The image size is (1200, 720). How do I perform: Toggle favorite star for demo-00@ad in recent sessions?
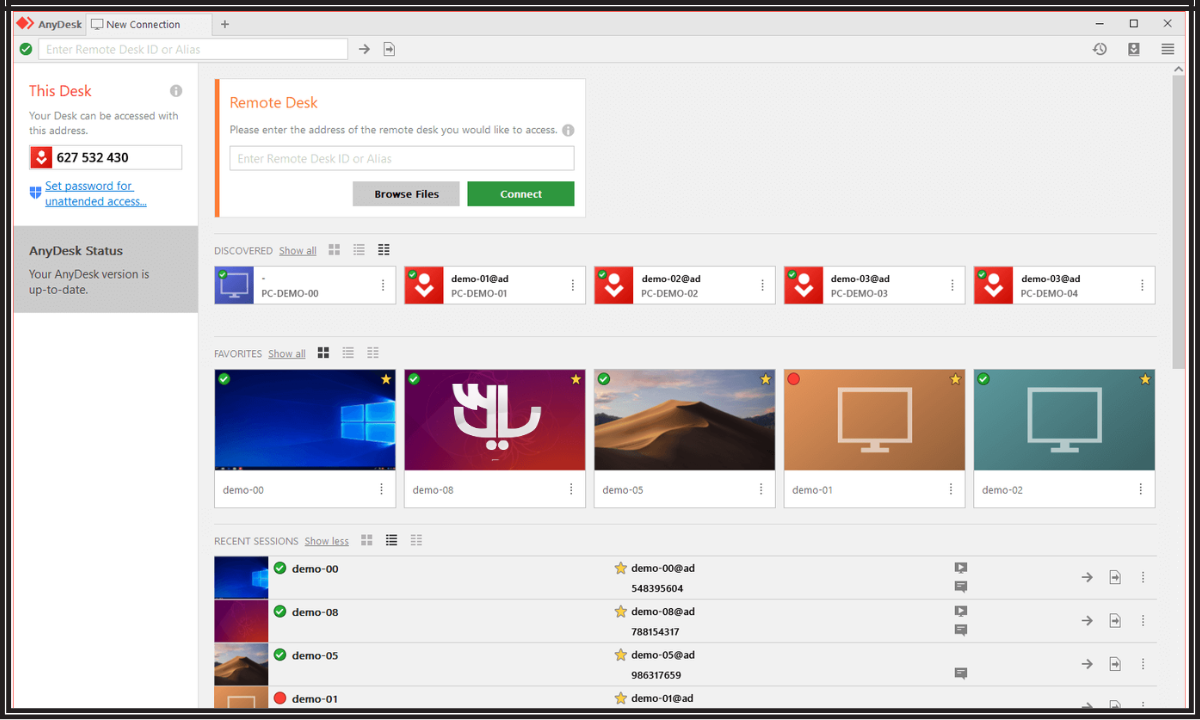click(620, 568)
